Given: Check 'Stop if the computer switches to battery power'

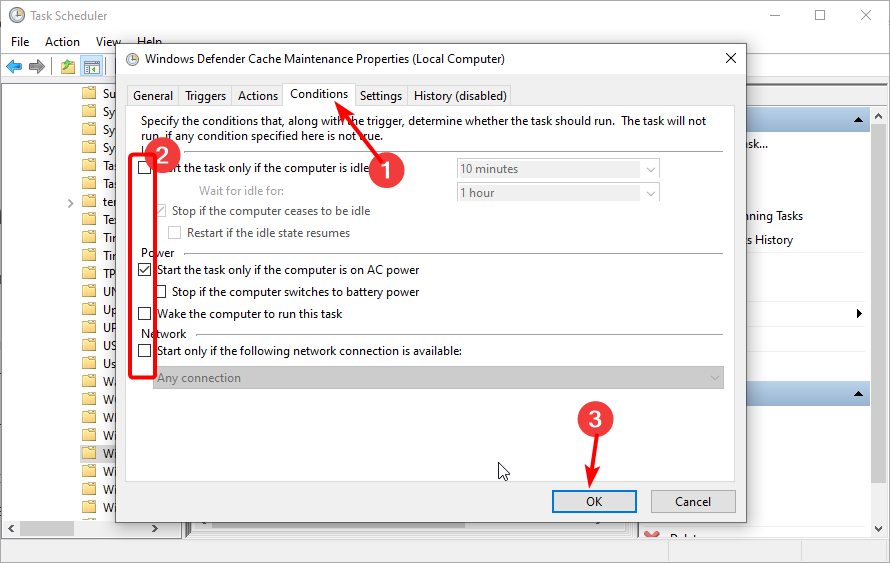Looking at the screenshot, I should (161, 292).
